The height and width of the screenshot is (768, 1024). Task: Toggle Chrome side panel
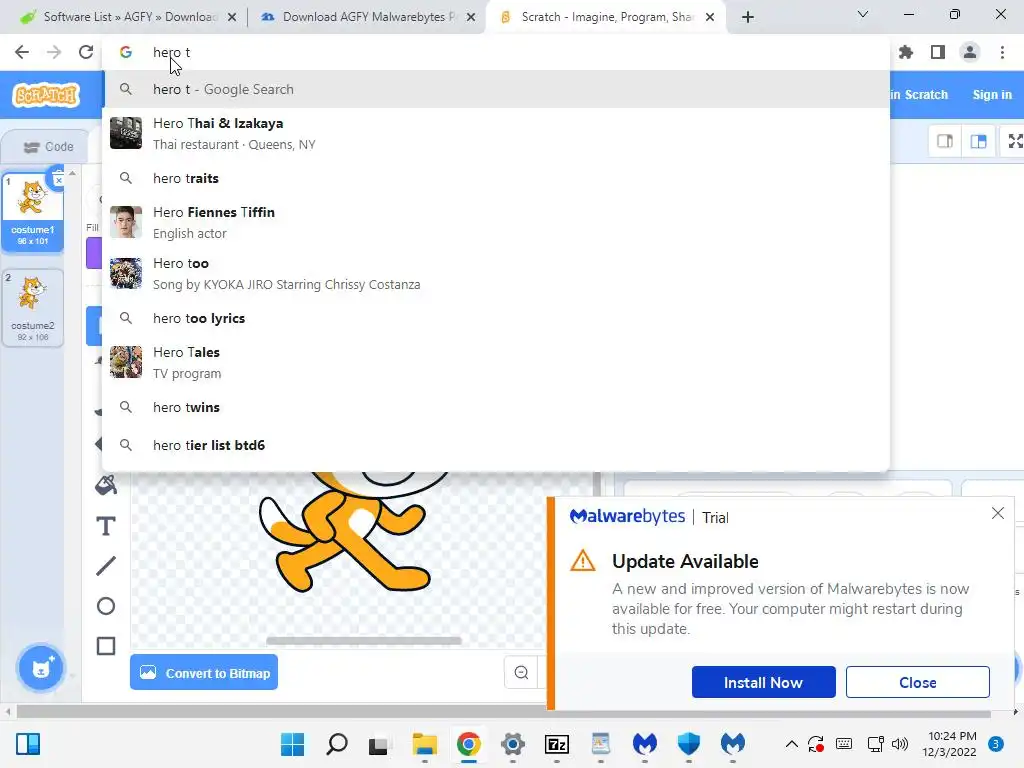tap(938, 52)
